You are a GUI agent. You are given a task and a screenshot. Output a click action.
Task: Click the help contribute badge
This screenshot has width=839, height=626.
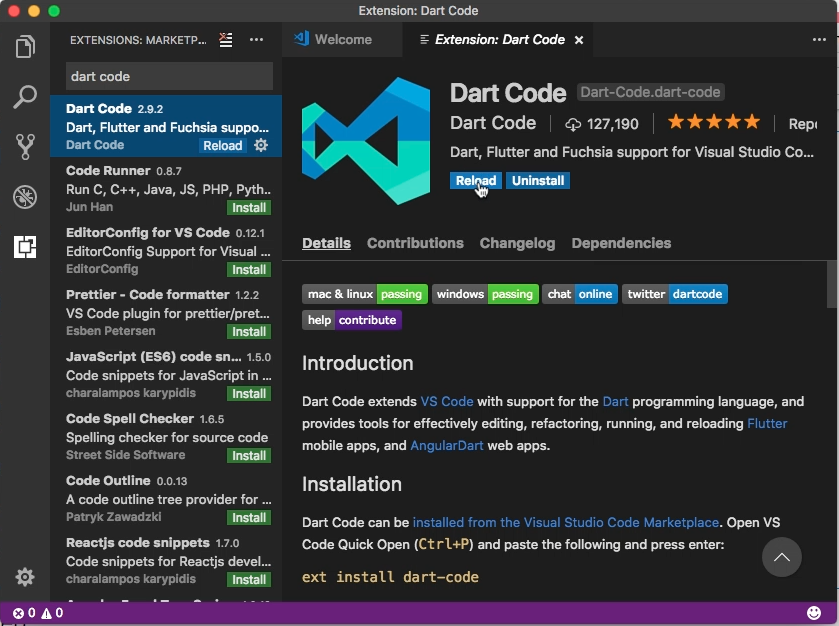click(352, 320)
